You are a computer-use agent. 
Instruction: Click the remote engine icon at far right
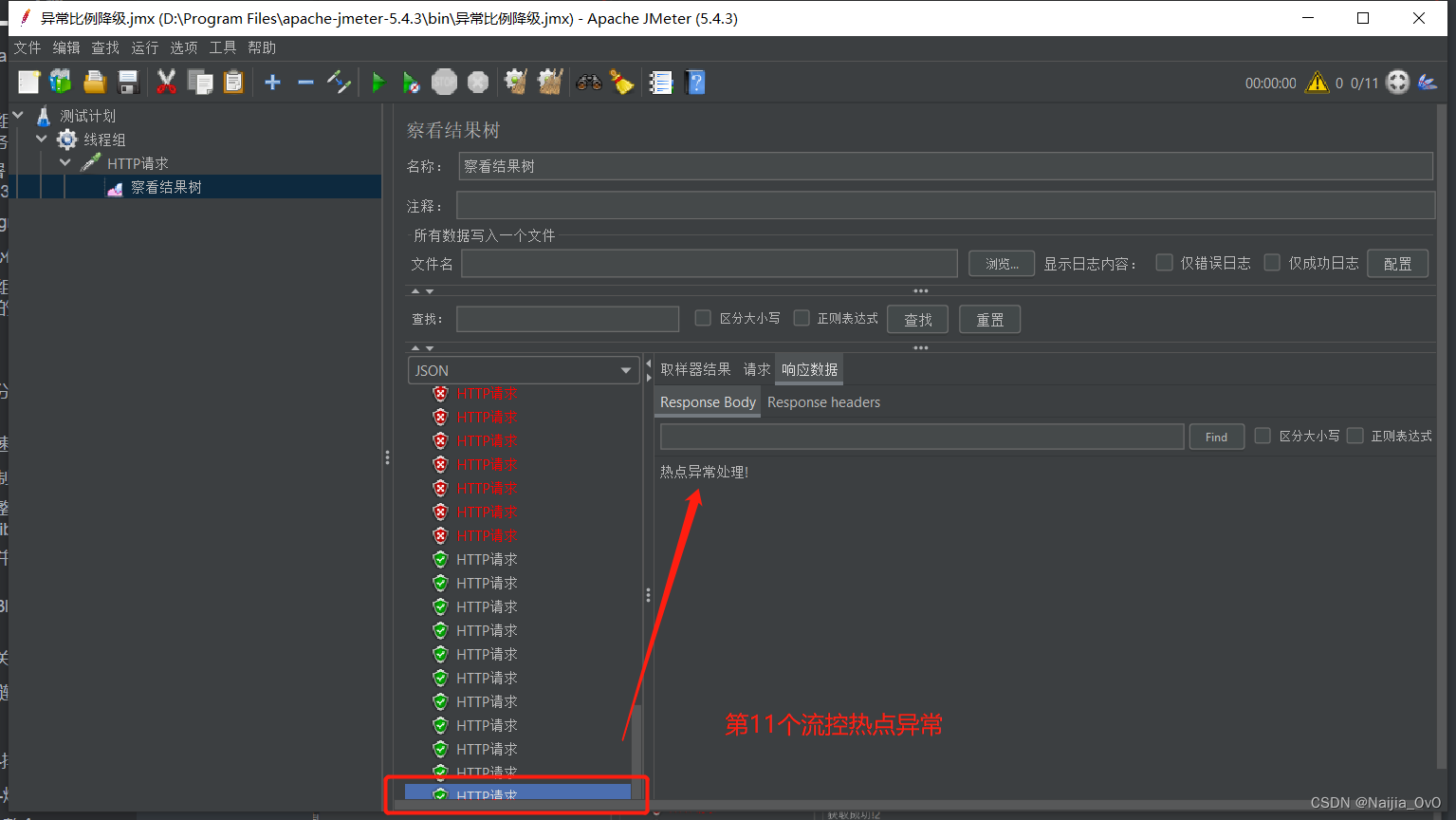pyautogui.click(x=1428, y=83)
